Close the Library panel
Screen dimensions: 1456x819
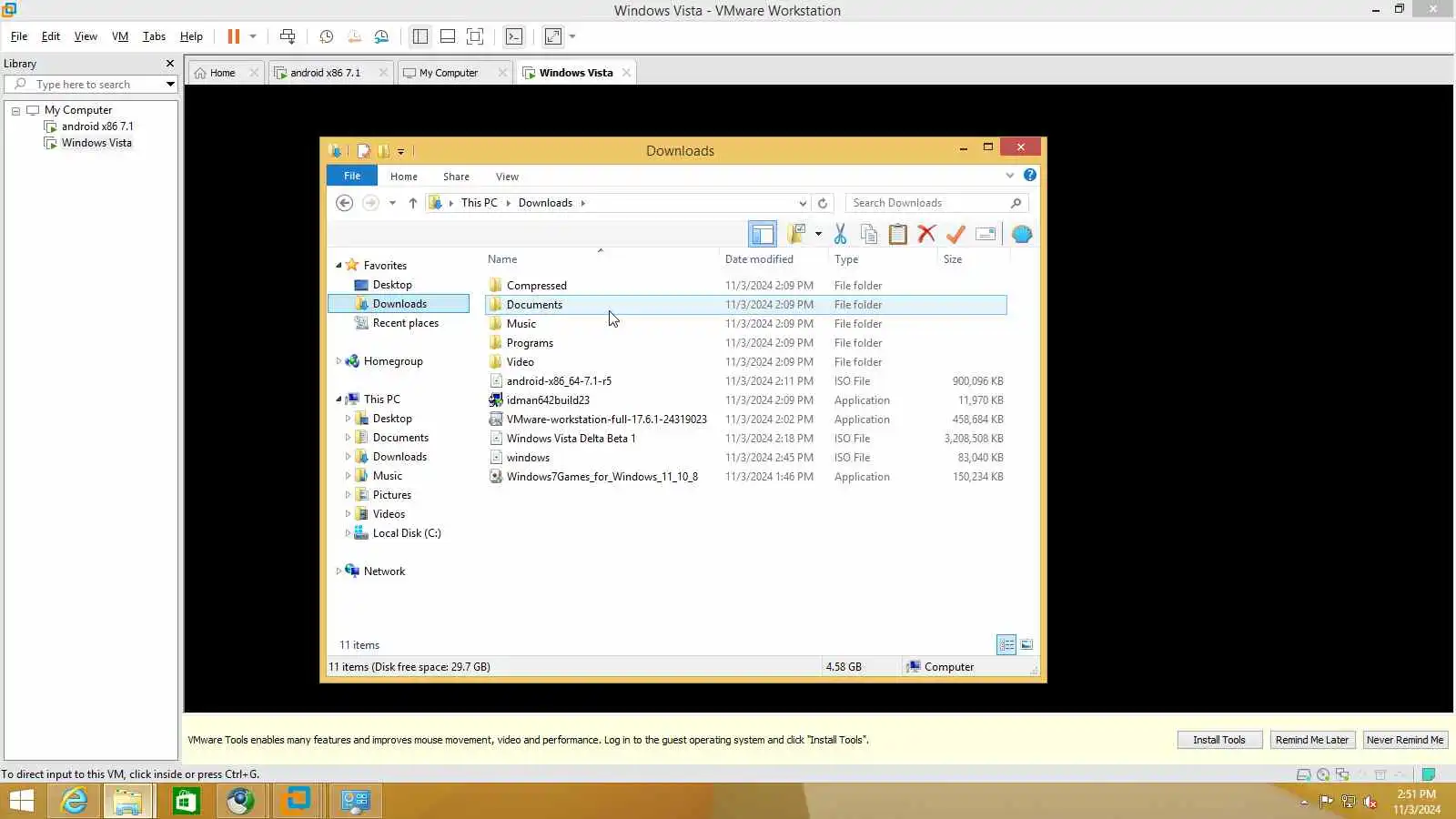click(169, 64)
